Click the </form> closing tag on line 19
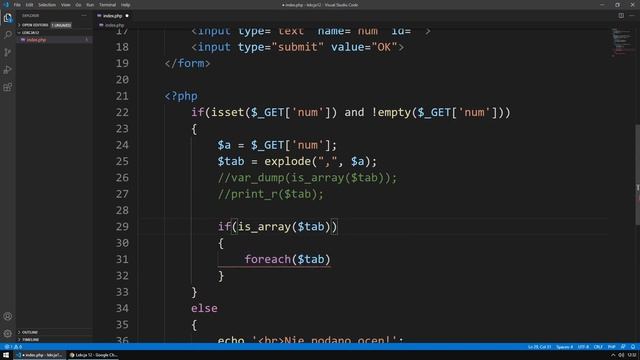This screenshot has width=640, height=360. (x=187, y=63)
